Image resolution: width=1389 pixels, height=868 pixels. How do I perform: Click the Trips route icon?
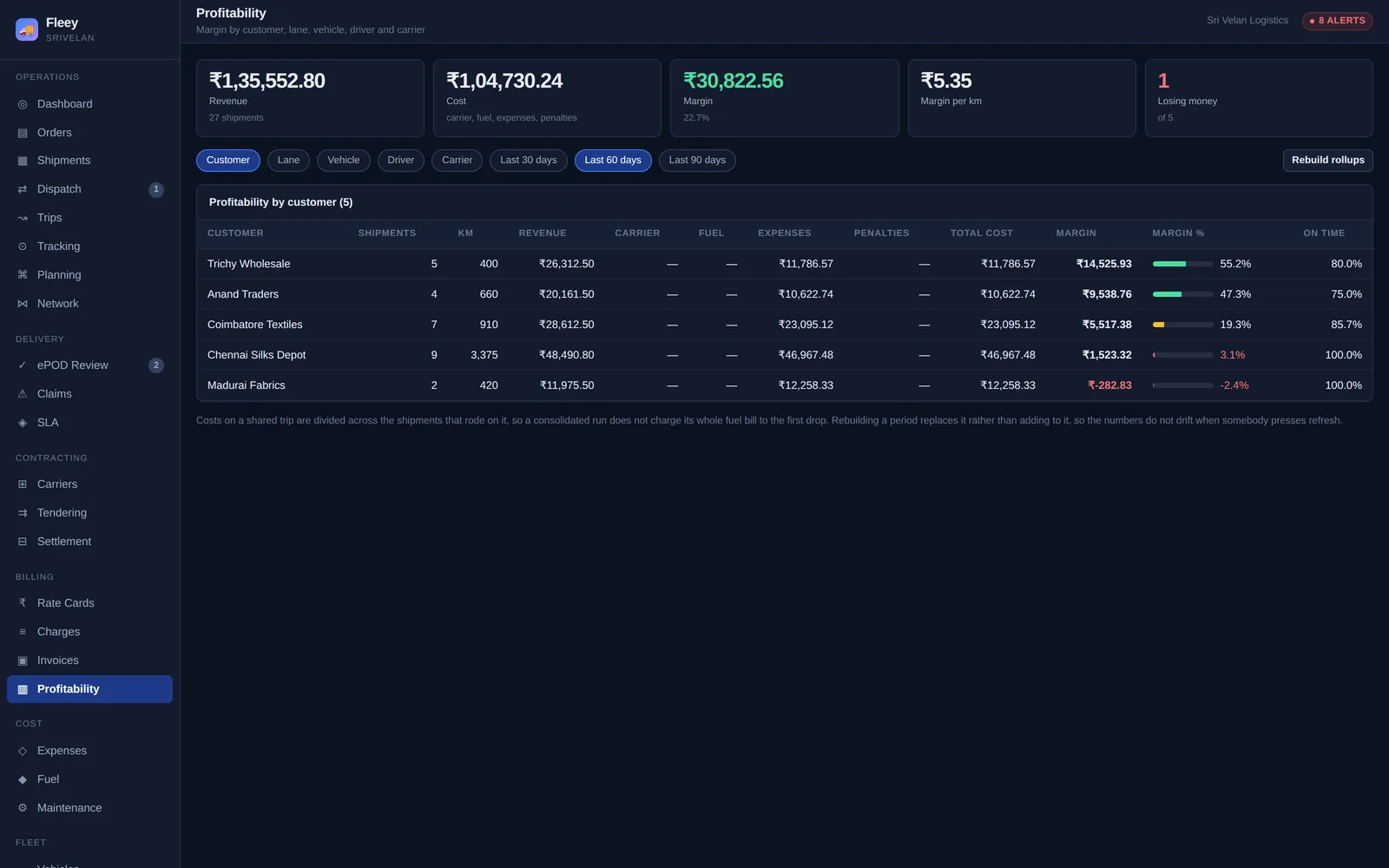[23, 218]
